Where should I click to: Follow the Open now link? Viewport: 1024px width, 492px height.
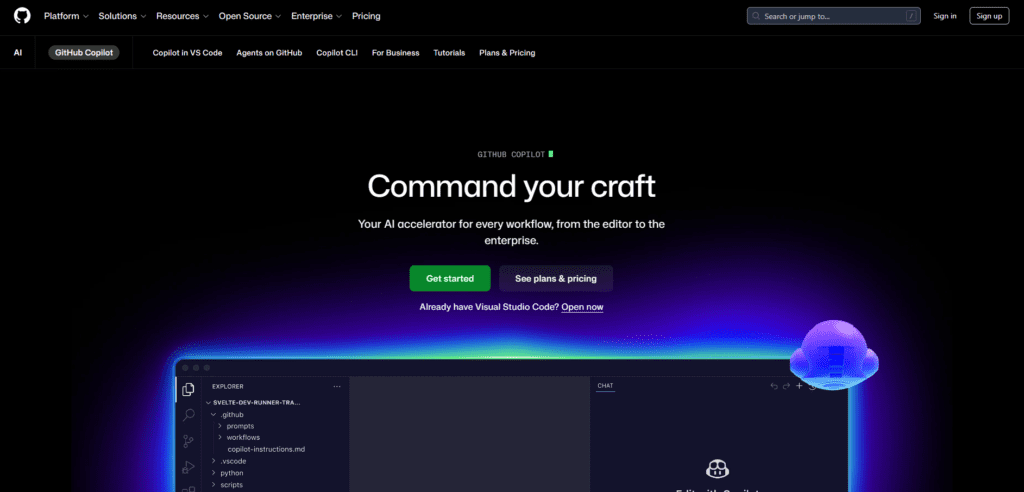tap(583, 307)
